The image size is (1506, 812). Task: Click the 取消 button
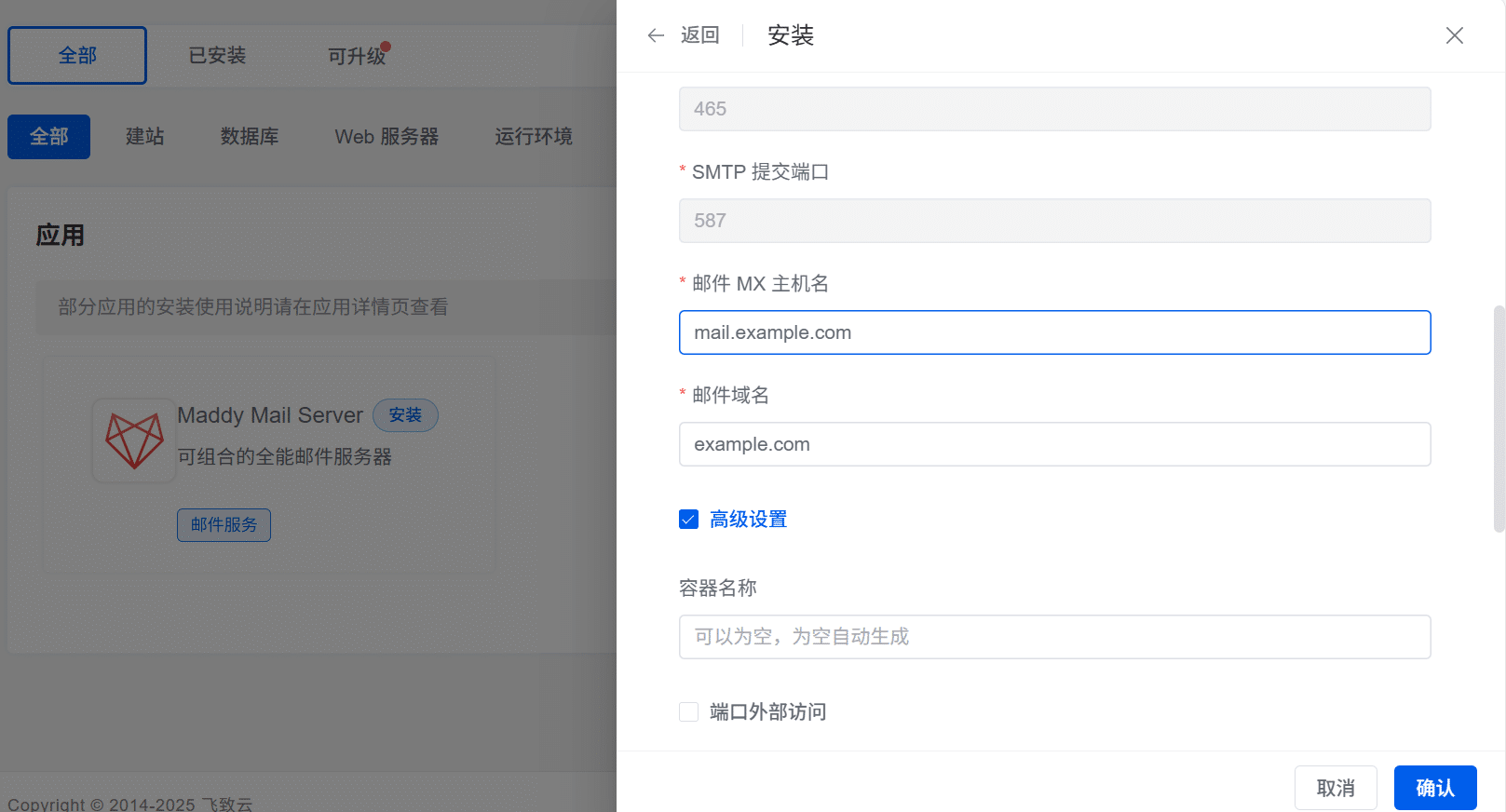[x=1336, y=788]
